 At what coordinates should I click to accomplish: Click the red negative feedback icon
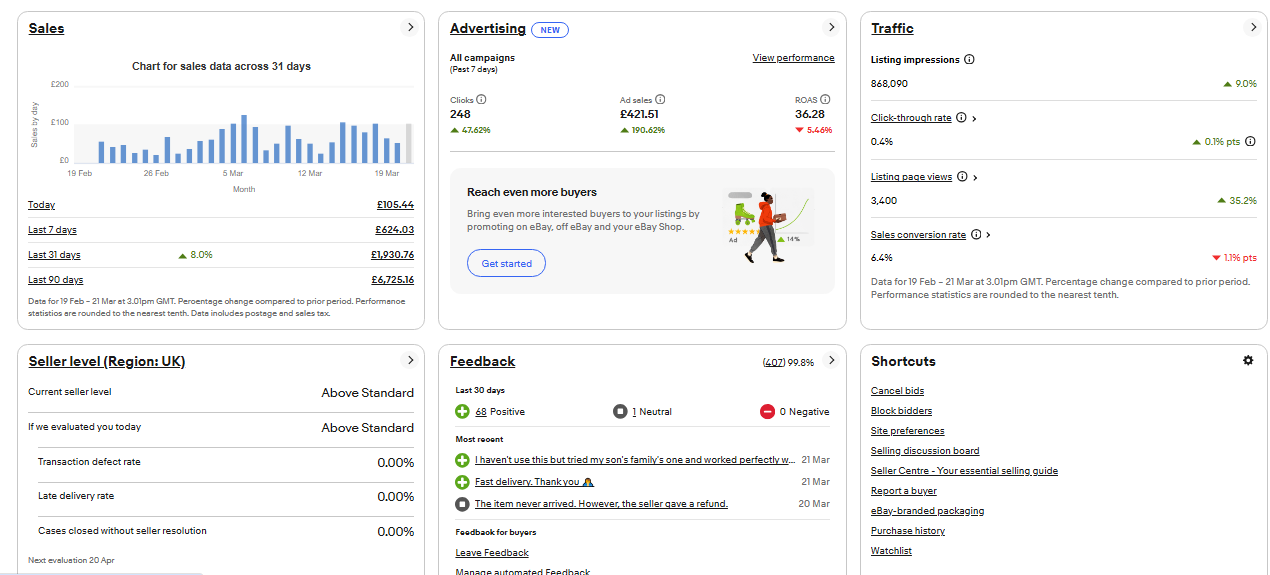(x=767, y=412)
